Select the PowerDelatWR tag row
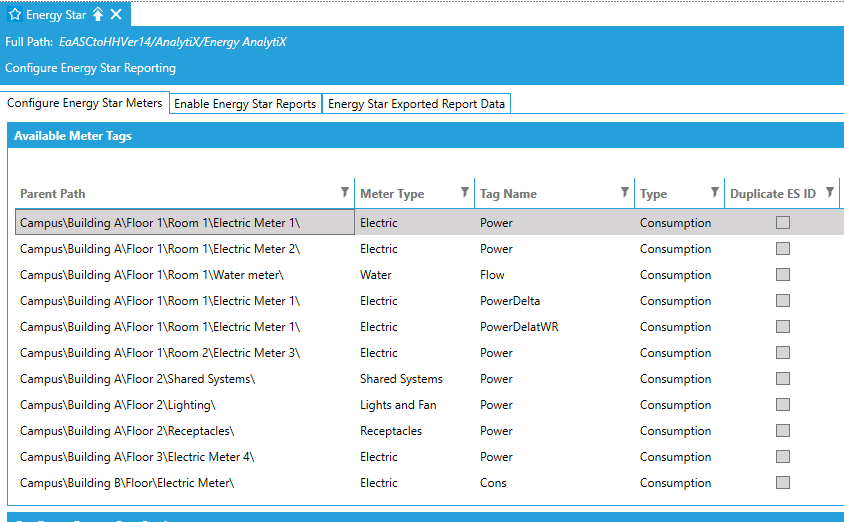The image size is (844, 522). pyautogui.click(x=519, y=327)
